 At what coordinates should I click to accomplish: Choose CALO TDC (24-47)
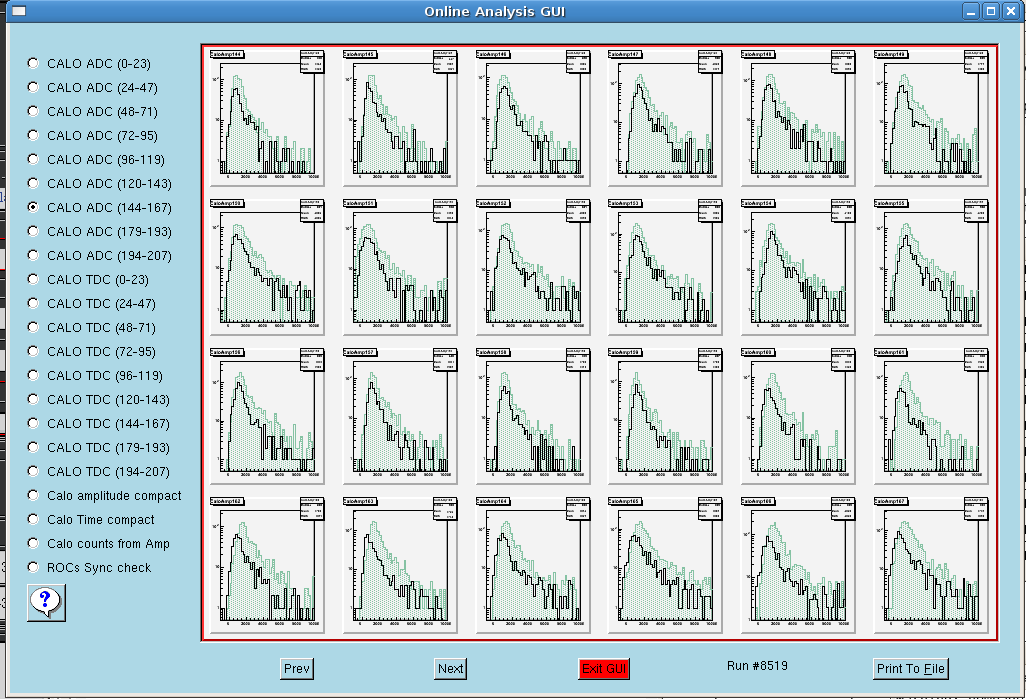tap(33, 303)
